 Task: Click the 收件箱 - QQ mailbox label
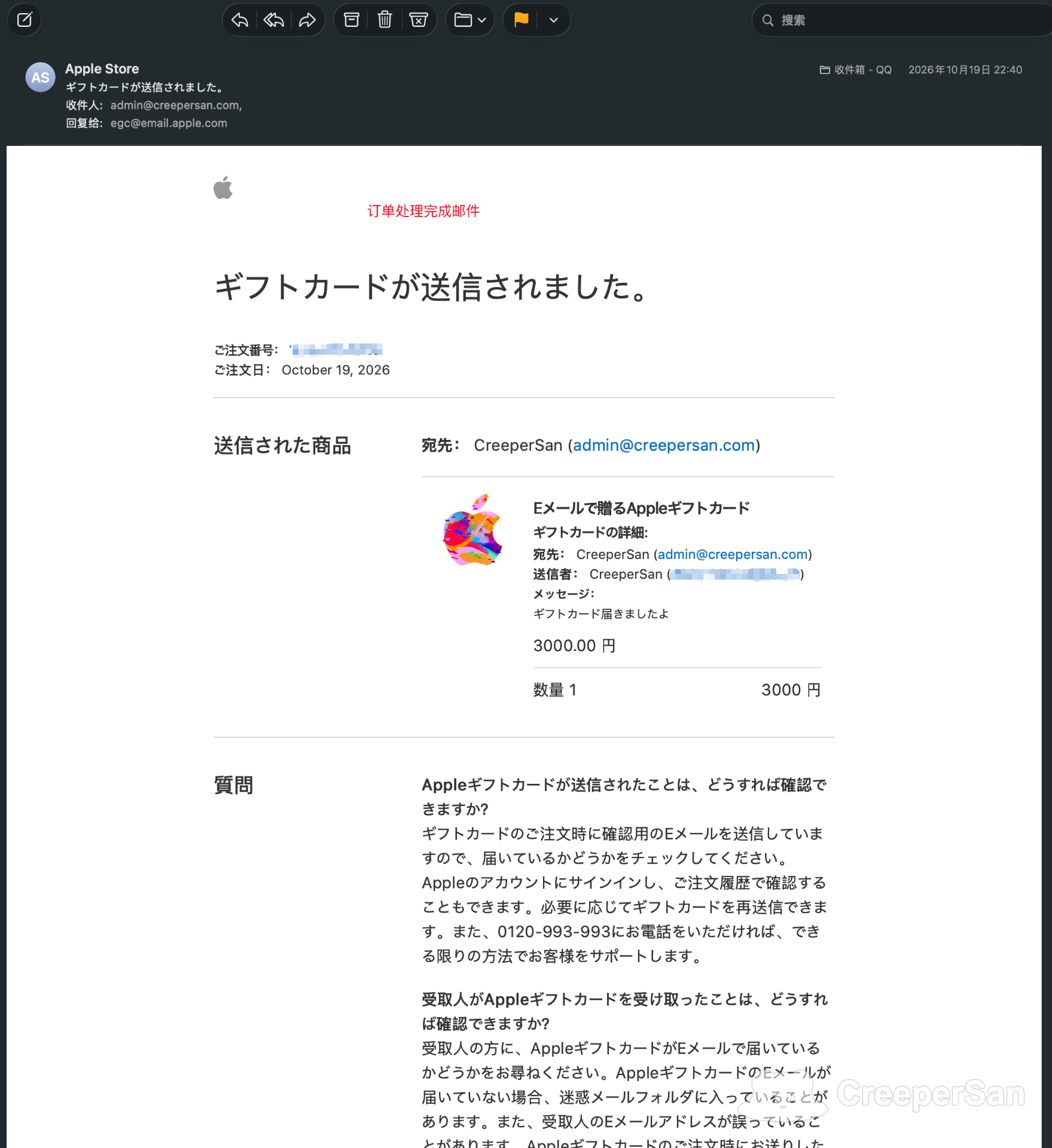[856, 70]
